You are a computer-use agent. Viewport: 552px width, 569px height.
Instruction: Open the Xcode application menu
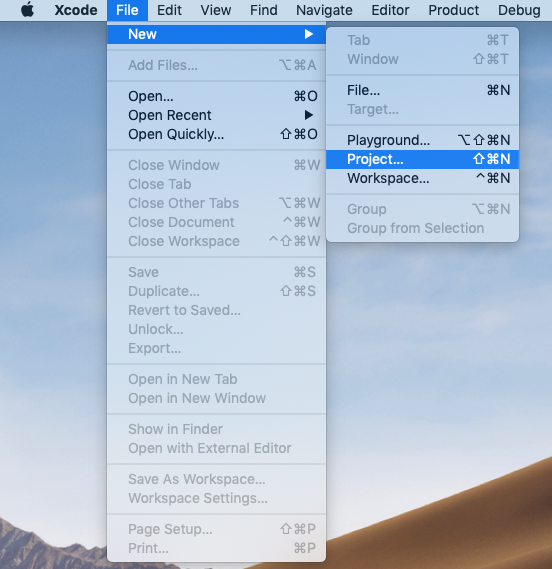[x=76, y=10]
